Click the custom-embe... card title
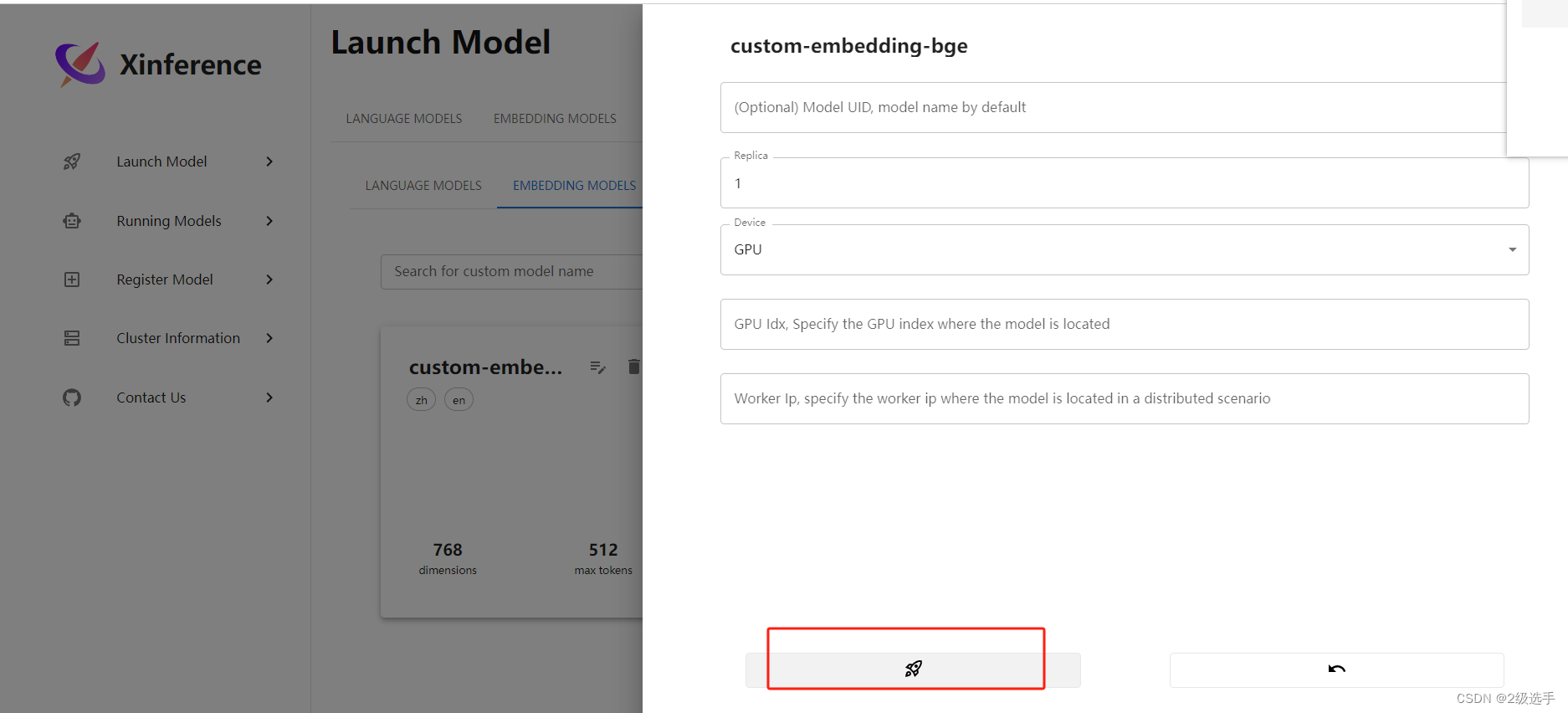 click(x=485, y=367)
